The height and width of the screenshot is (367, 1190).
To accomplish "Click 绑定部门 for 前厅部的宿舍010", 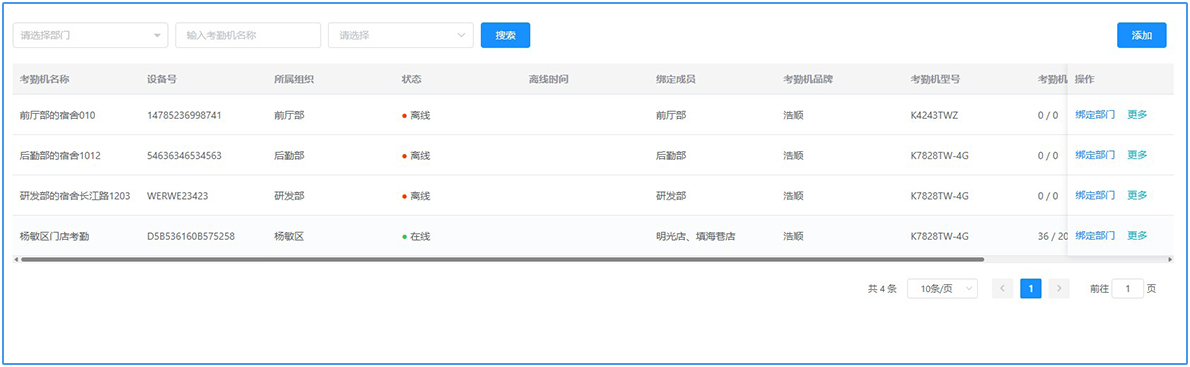I will [x=1094, y=114].
